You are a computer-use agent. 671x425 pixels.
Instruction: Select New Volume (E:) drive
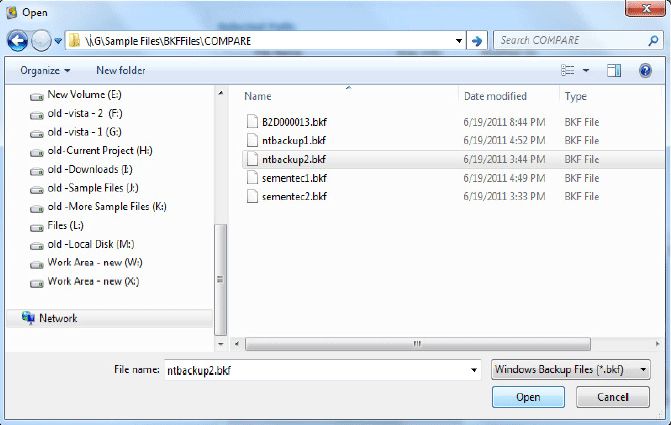click(x=84, y=95)
